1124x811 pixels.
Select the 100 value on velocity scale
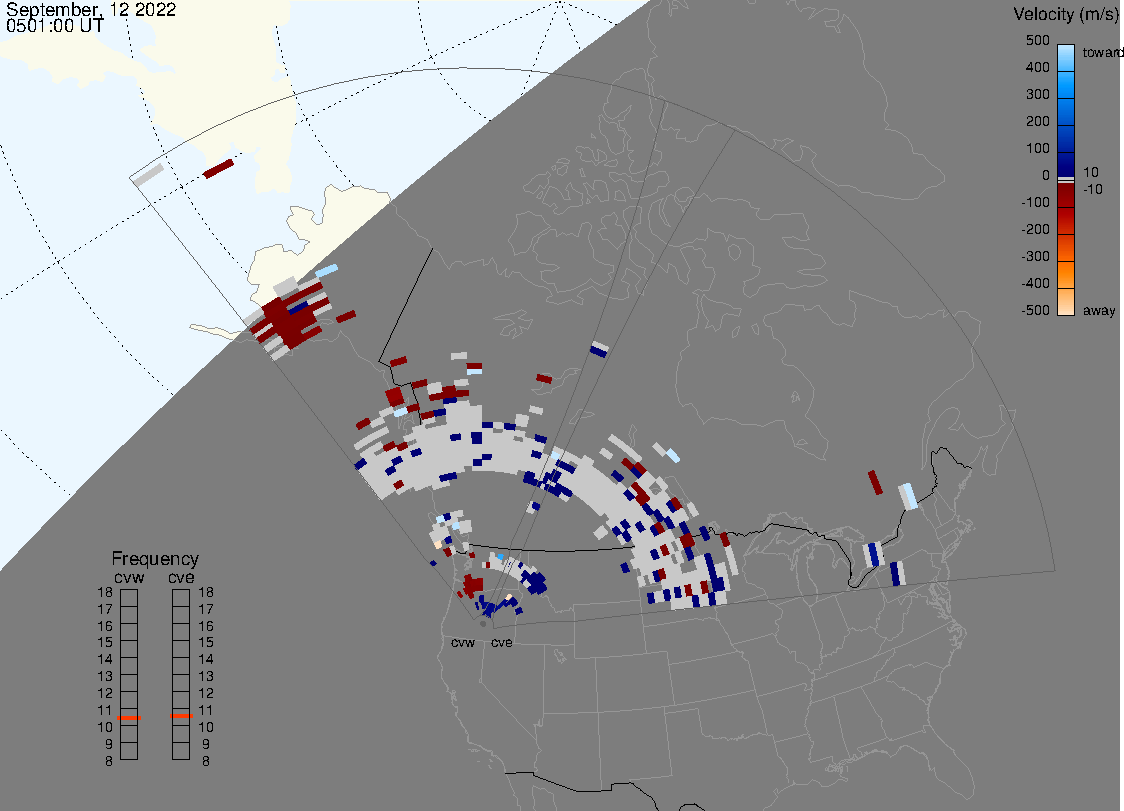click(x=1037, y=148)
